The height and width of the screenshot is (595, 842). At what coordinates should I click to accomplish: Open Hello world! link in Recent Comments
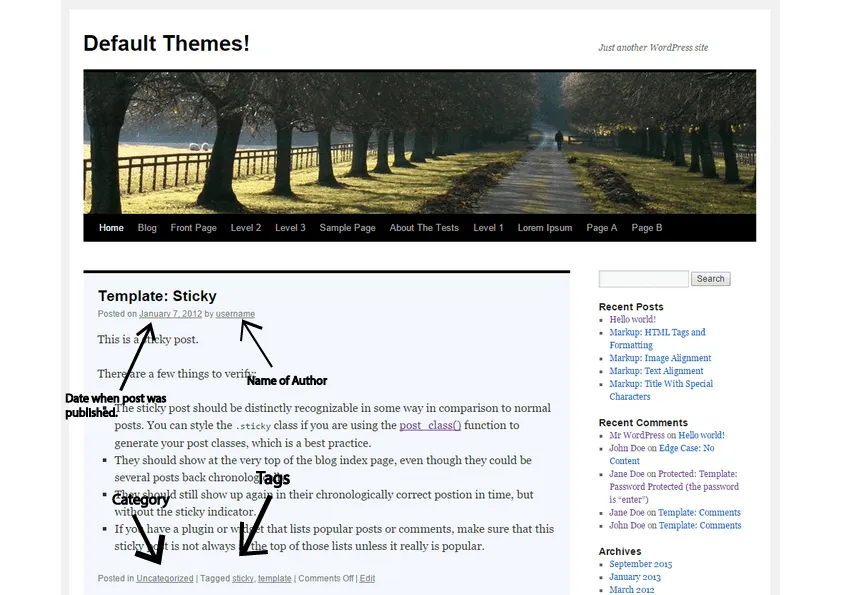[x=701, y=435]
